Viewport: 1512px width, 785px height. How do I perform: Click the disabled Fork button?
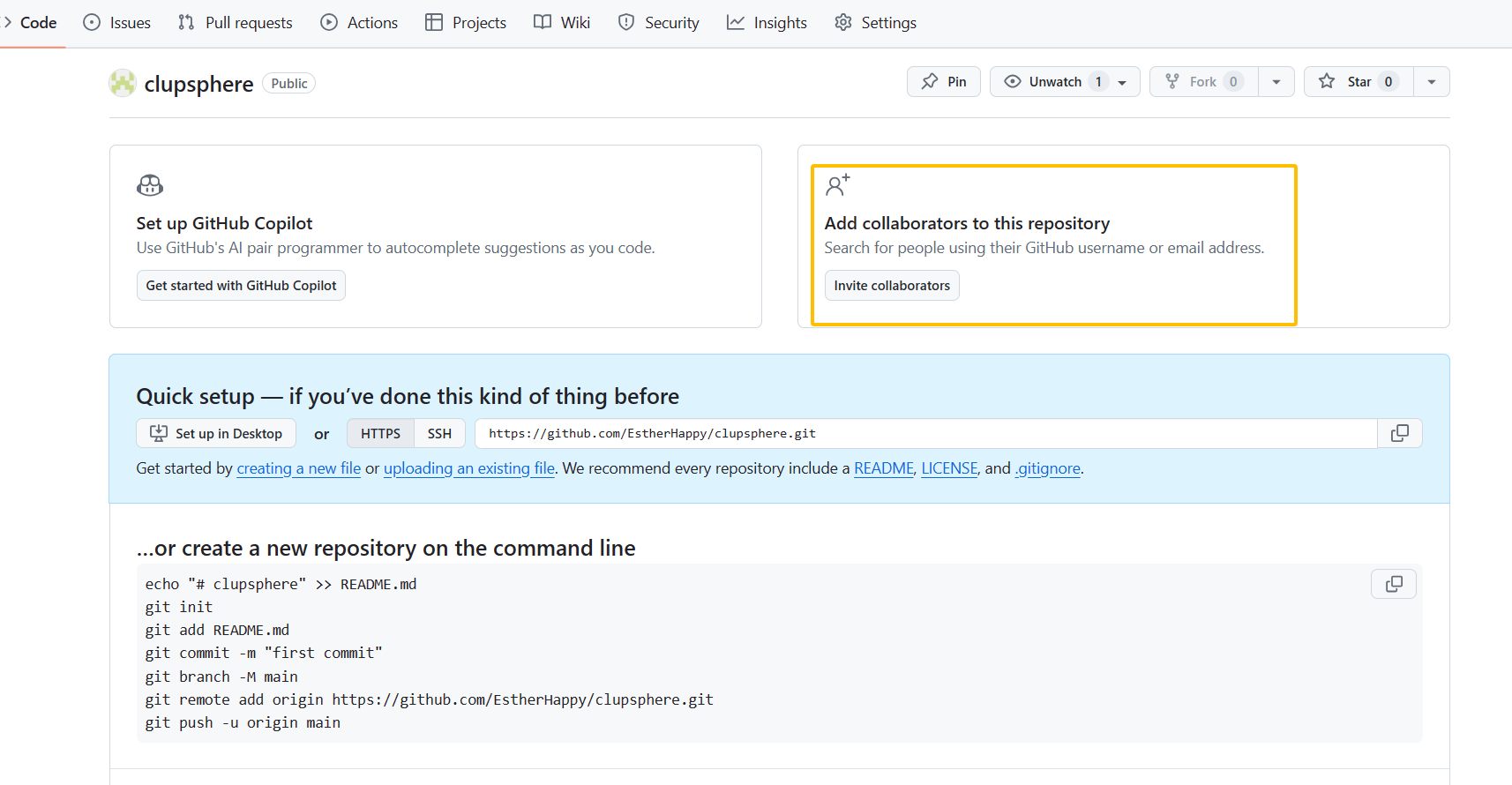[x=1203, y=82]
